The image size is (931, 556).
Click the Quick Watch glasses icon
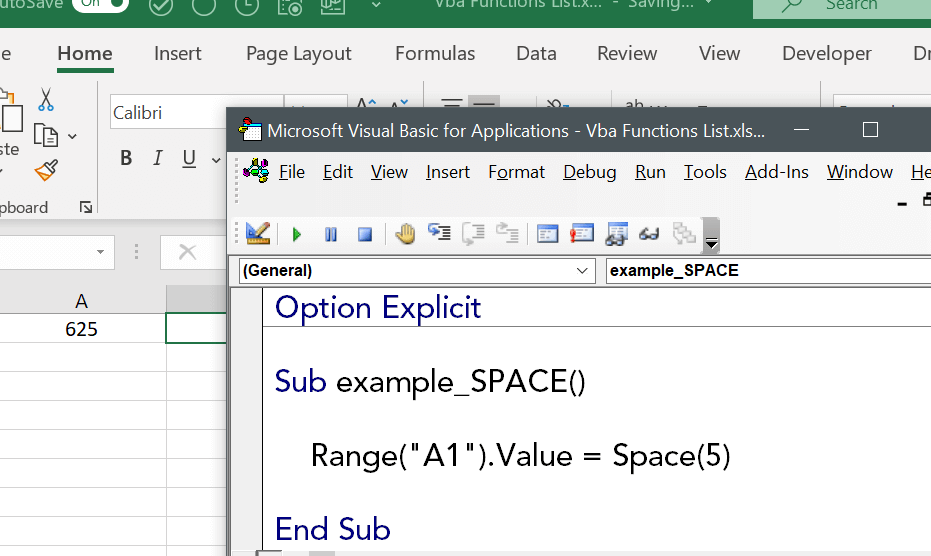coord(649,235)
